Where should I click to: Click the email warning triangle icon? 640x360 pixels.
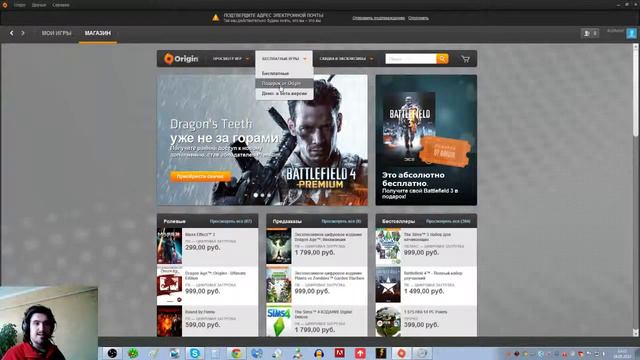point(216,18)
